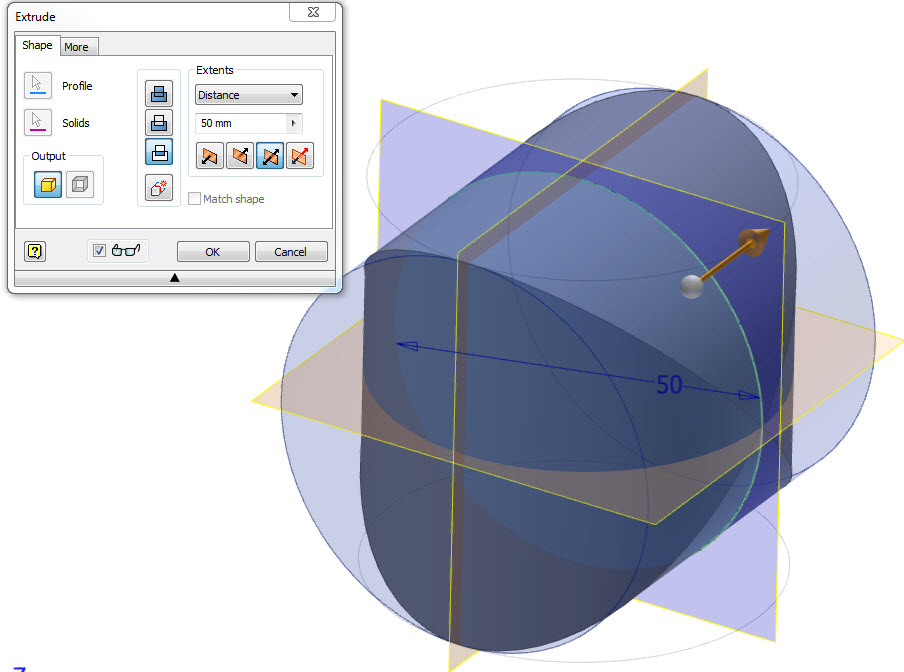
Task: Select the Profile picker in the Extrude dialog
Action: pyautogui.click(x=38, y=86)
